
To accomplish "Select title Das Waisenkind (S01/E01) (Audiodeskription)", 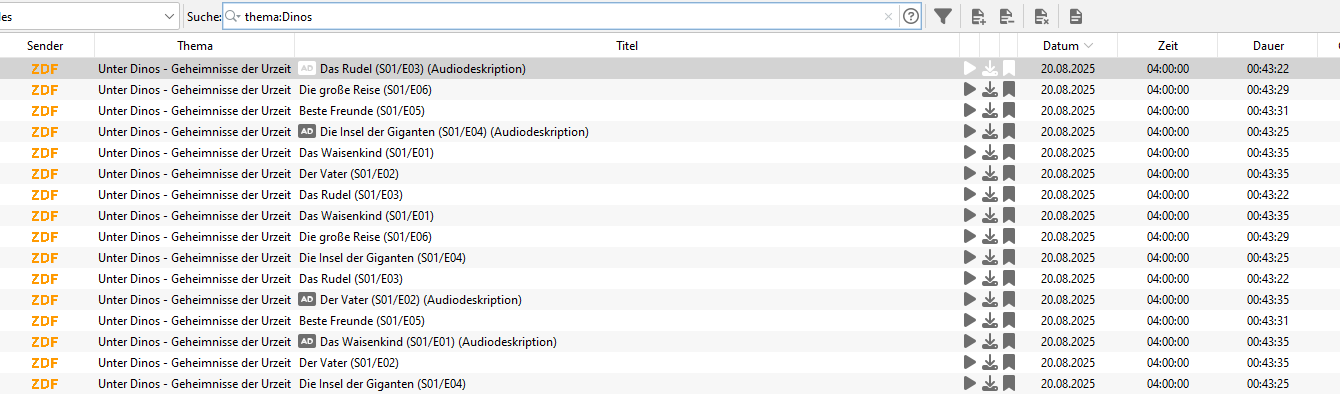I will 438,342.
